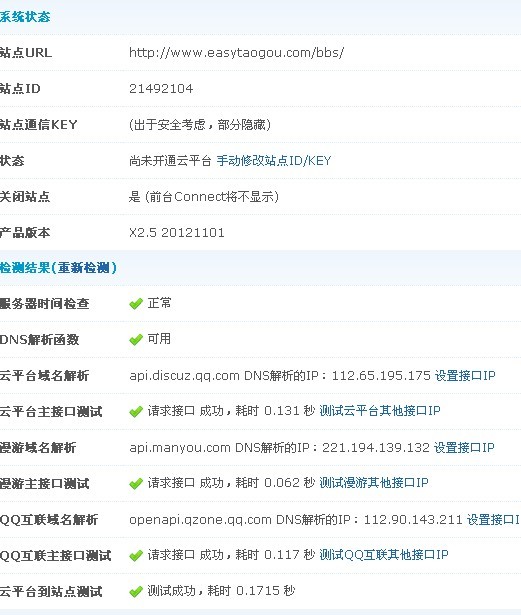Open 手动修改站点ID/KEY link
This screenshot has width=521, height=615.
274,161
